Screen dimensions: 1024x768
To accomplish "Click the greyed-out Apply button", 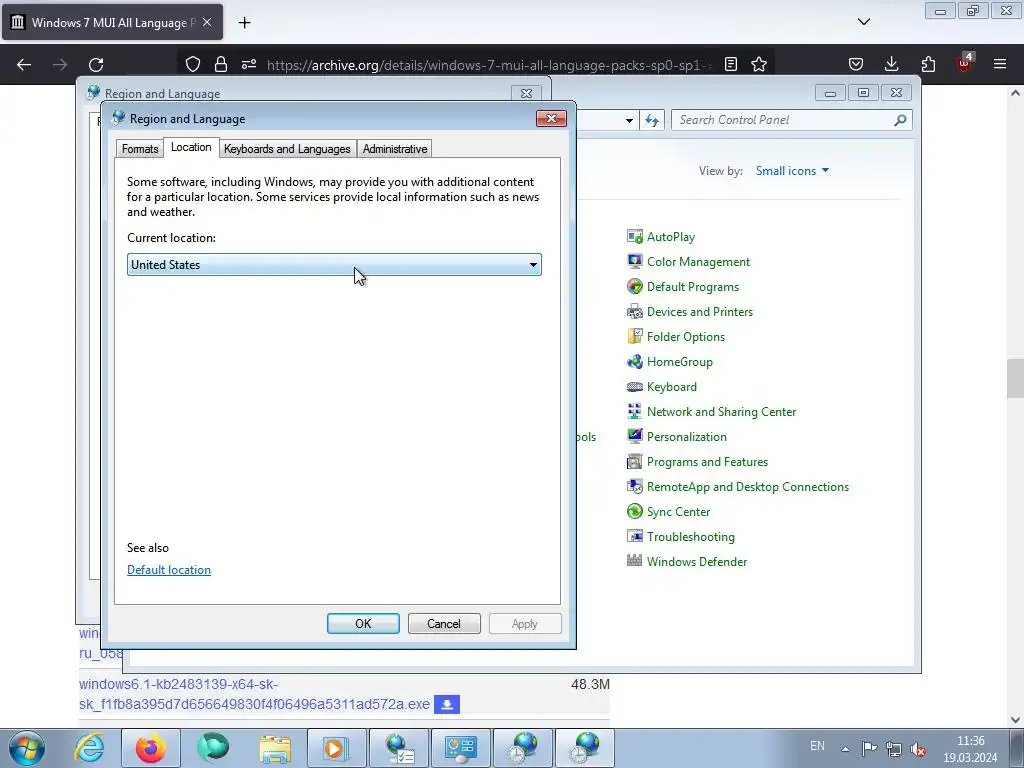I will point(525,624).
